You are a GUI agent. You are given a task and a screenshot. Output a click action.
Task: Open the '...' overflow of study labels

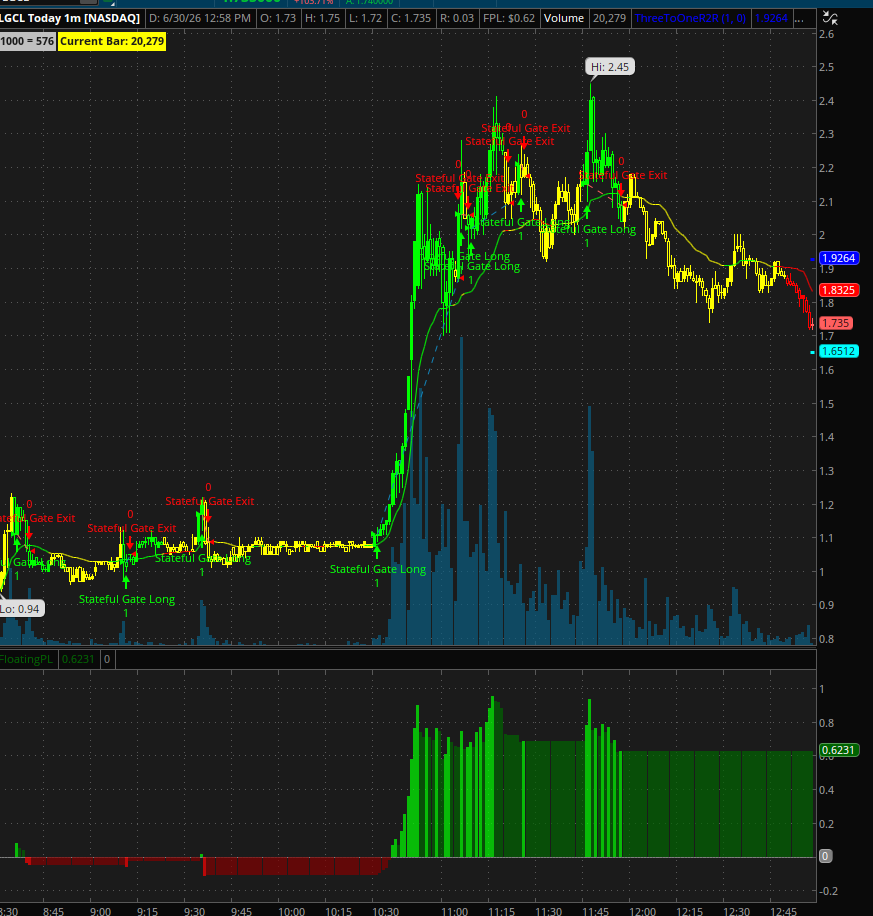click(x=799, y=18)
